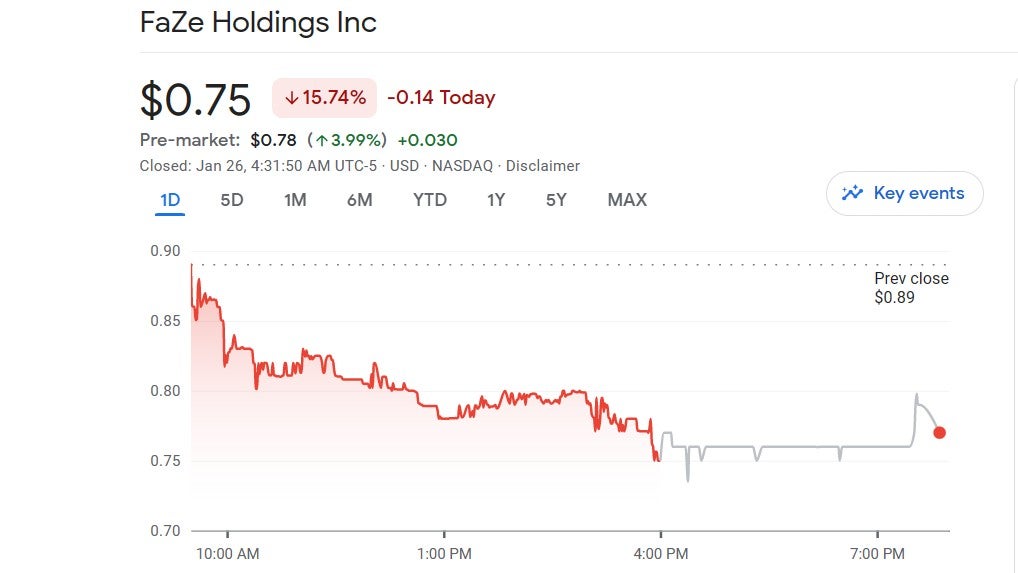Screen dimensions: 1018x573
Task: Click the red current-price dot on chart
Action: 939,432
